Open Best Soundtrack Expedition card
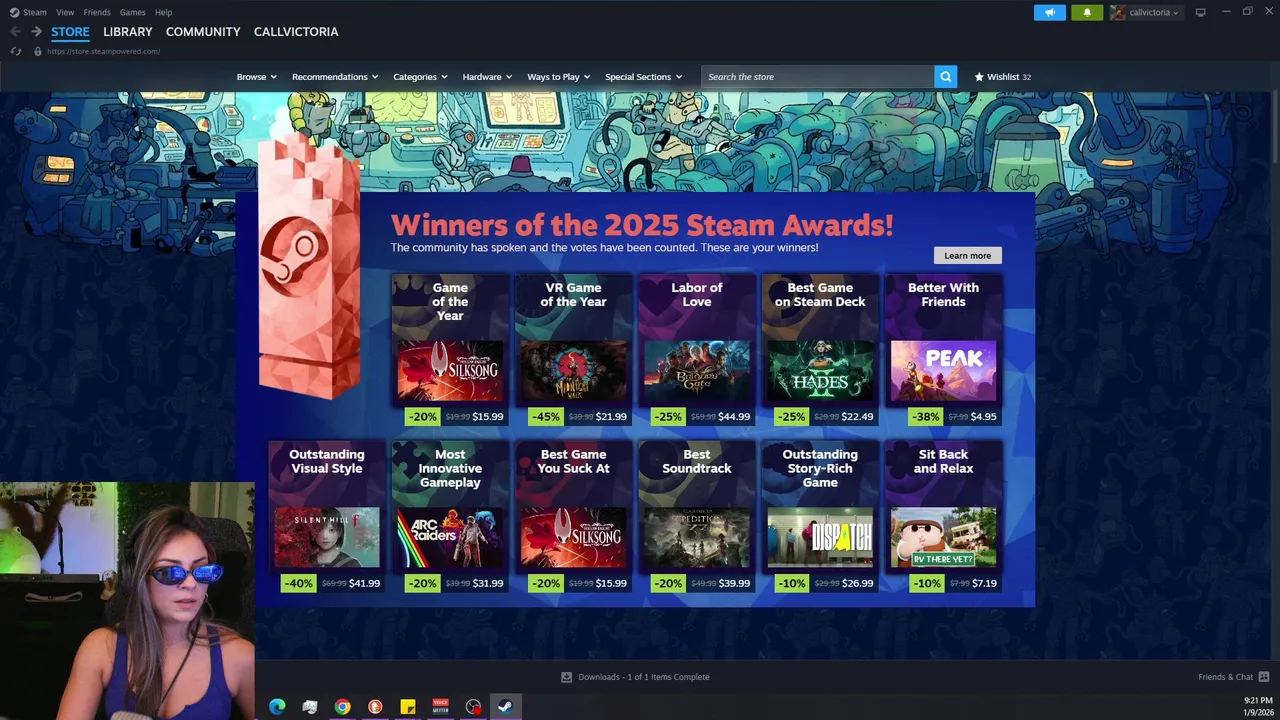Screen dimensions: 1280x720 [x=696, y=517]
